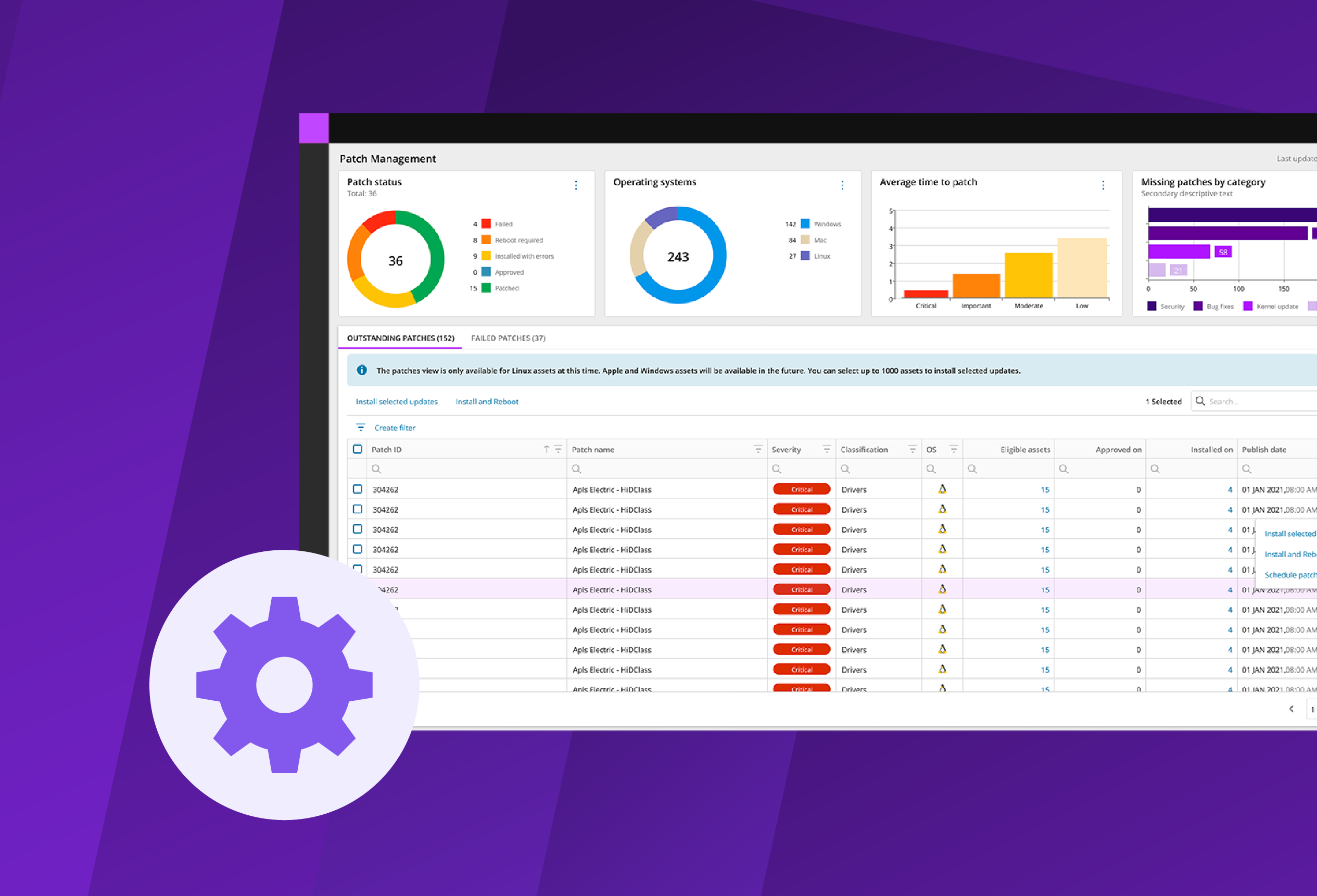Click the search icon under Eligible assets column
The width and height of the screenshot is (1317, 896).
click(x=972, y=469)
